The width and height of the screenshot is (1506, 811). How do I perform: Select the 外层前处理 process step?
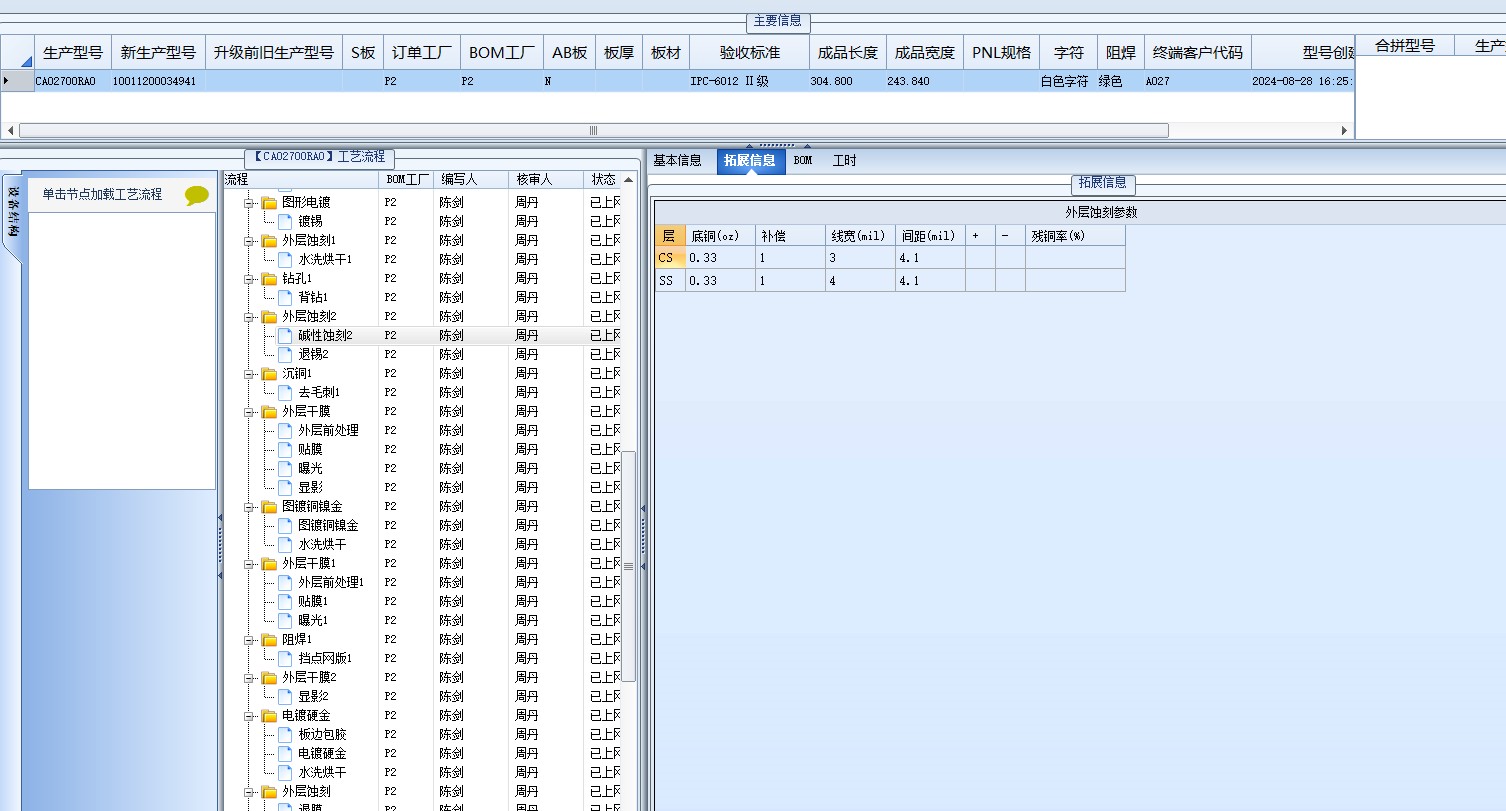pyautogui.click(x=328, y=430)
